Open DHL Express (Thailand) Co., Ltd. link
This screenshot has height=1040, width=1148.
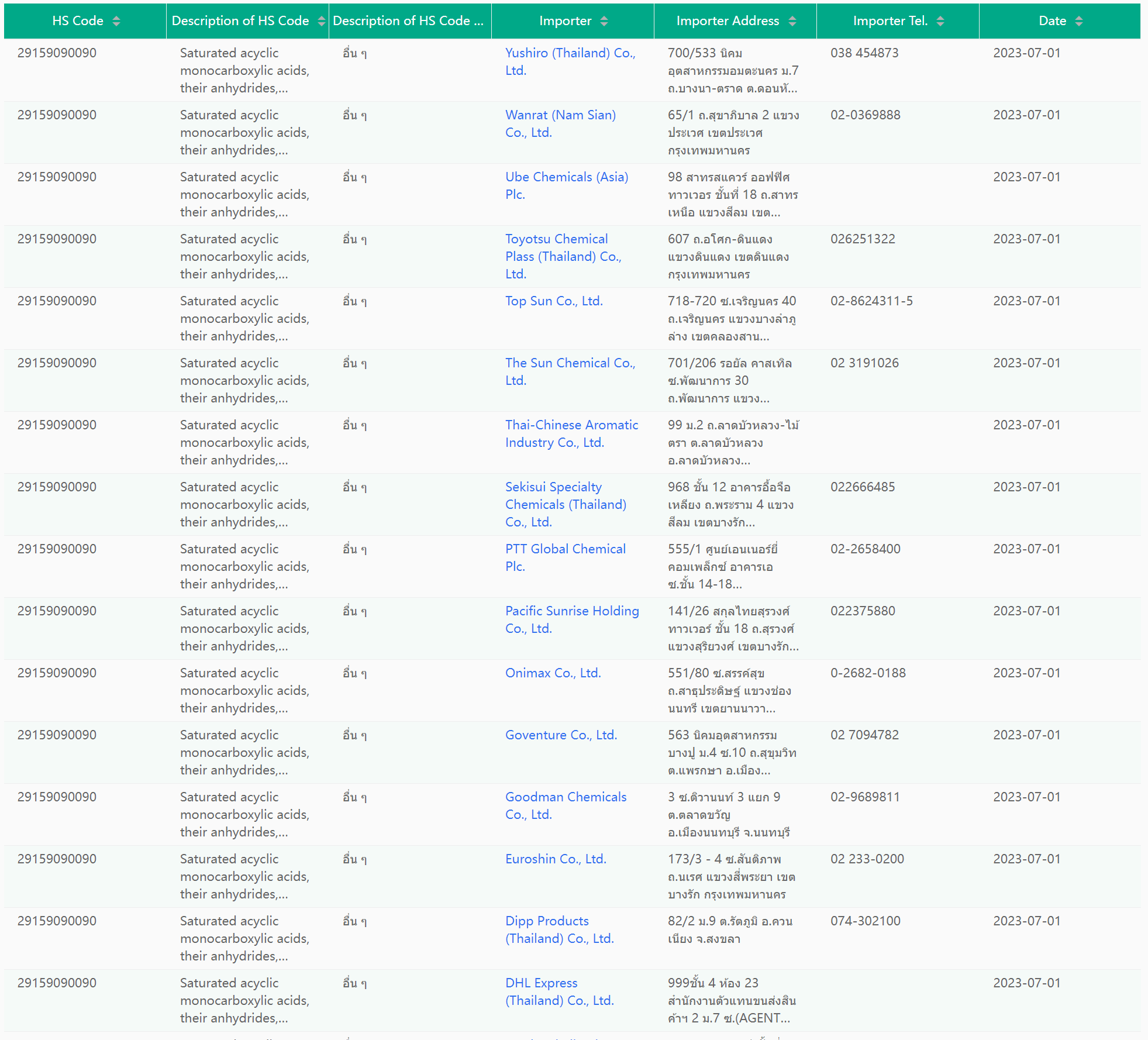[x=560, y=991]
